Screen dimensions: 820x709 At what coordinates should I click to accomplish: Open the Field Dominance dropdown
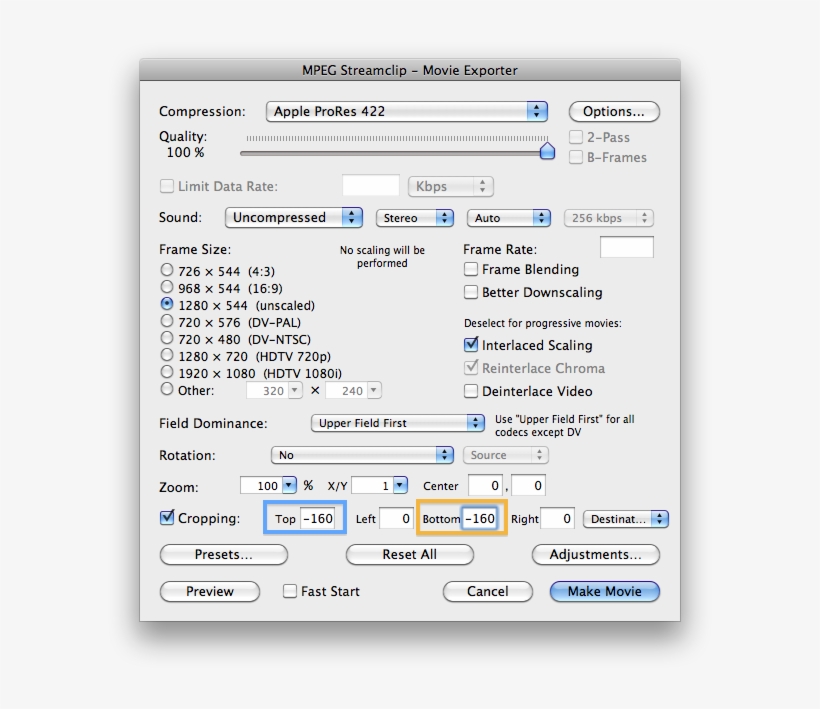(396, 423)
